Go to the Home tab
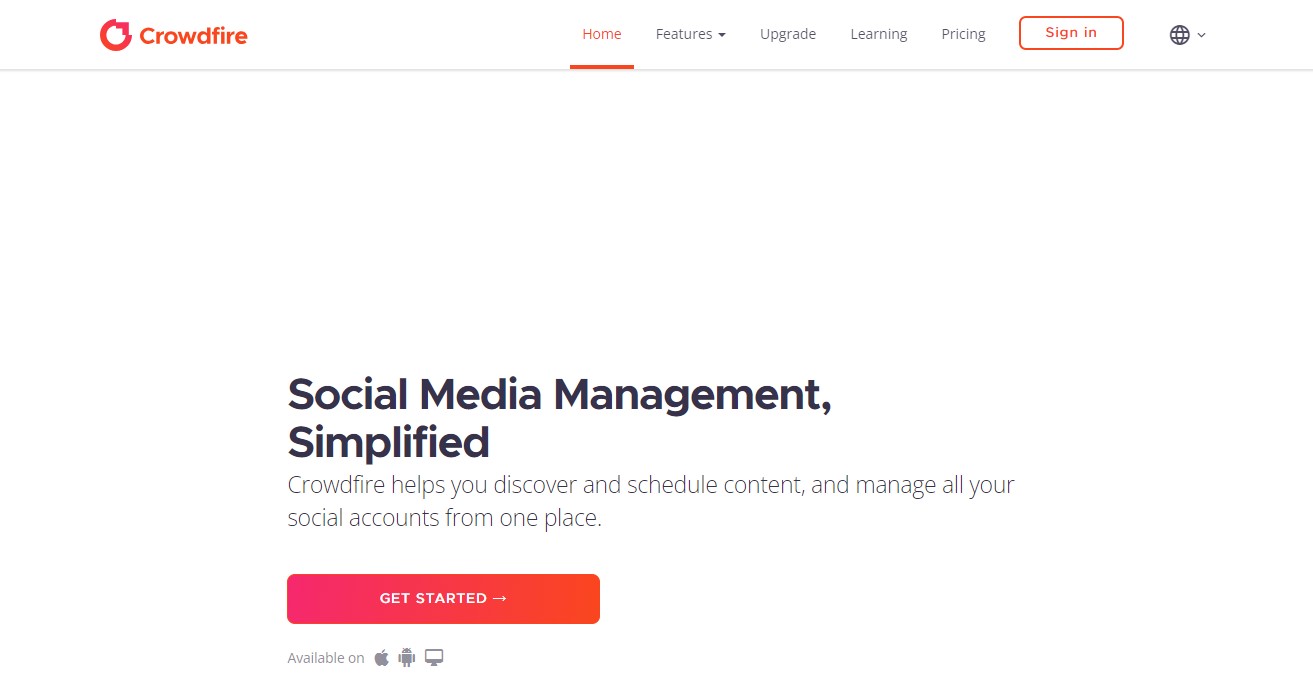This screenshot has height=696, width=1313. click(602, 34)
